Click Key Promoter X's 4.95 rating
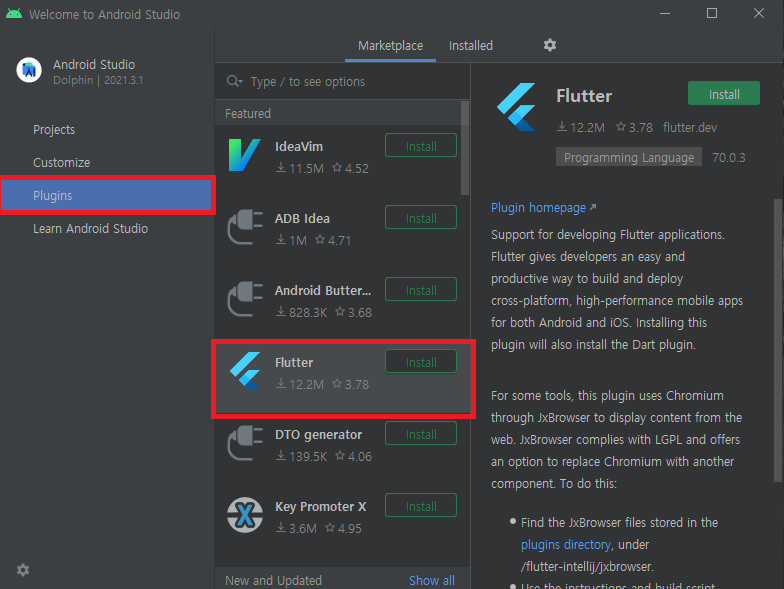Viewport: 784px width, 589px height. coord(343,528)
